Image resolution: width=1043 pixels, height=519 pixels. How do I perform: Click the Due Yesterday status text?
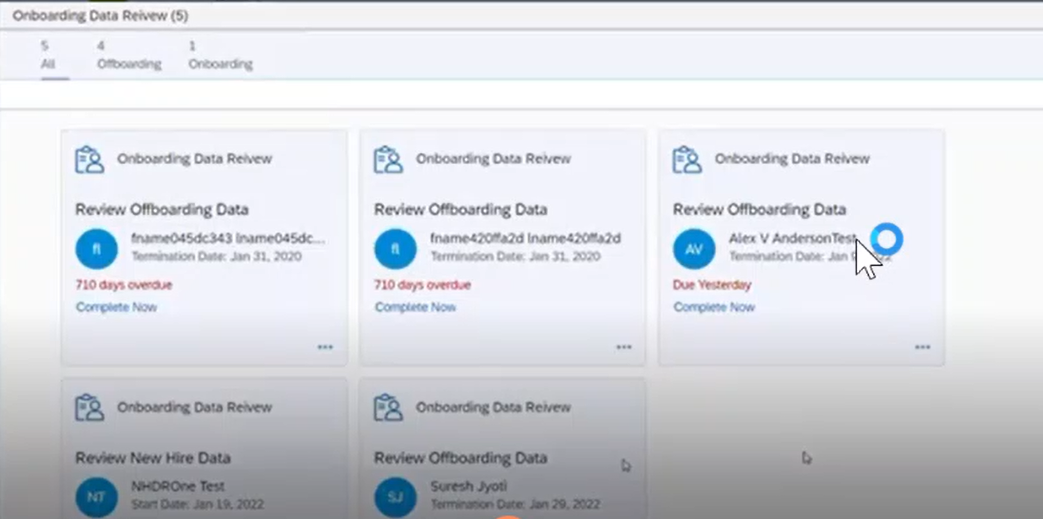712,285
